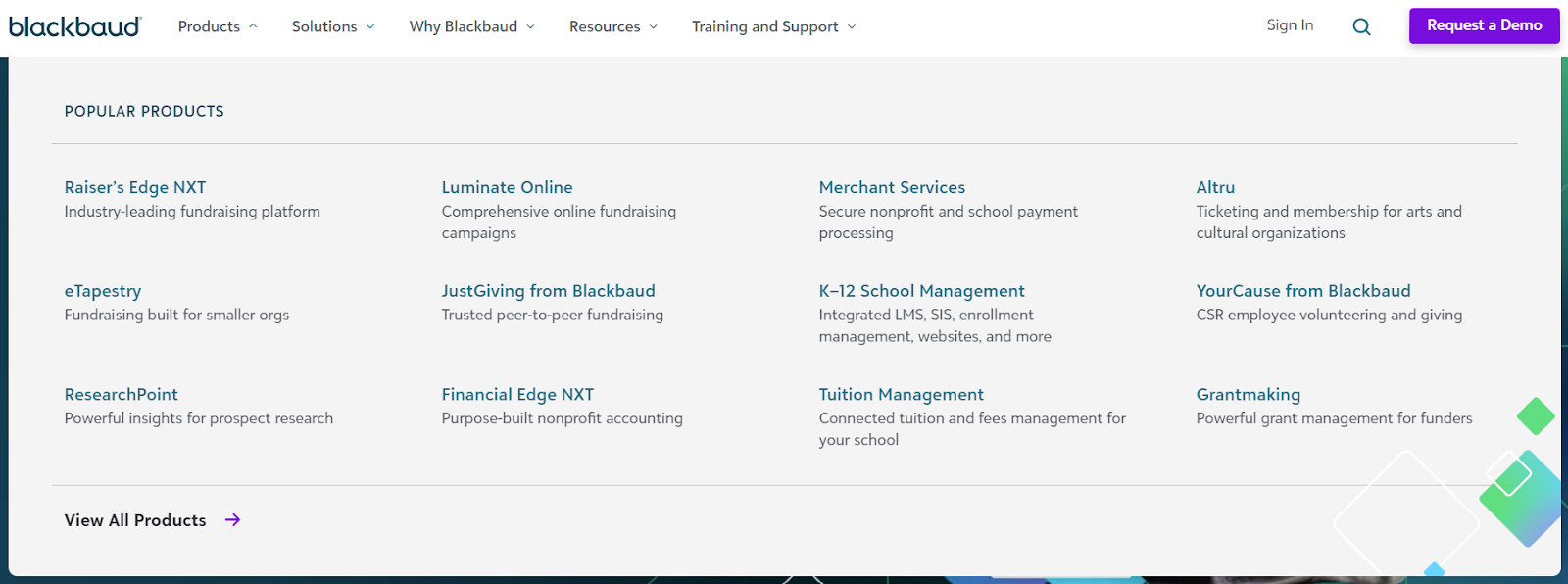Screen dimensions: 1568x584
Task: Open the Financial Edge NXT link
Action: (517, 394)
